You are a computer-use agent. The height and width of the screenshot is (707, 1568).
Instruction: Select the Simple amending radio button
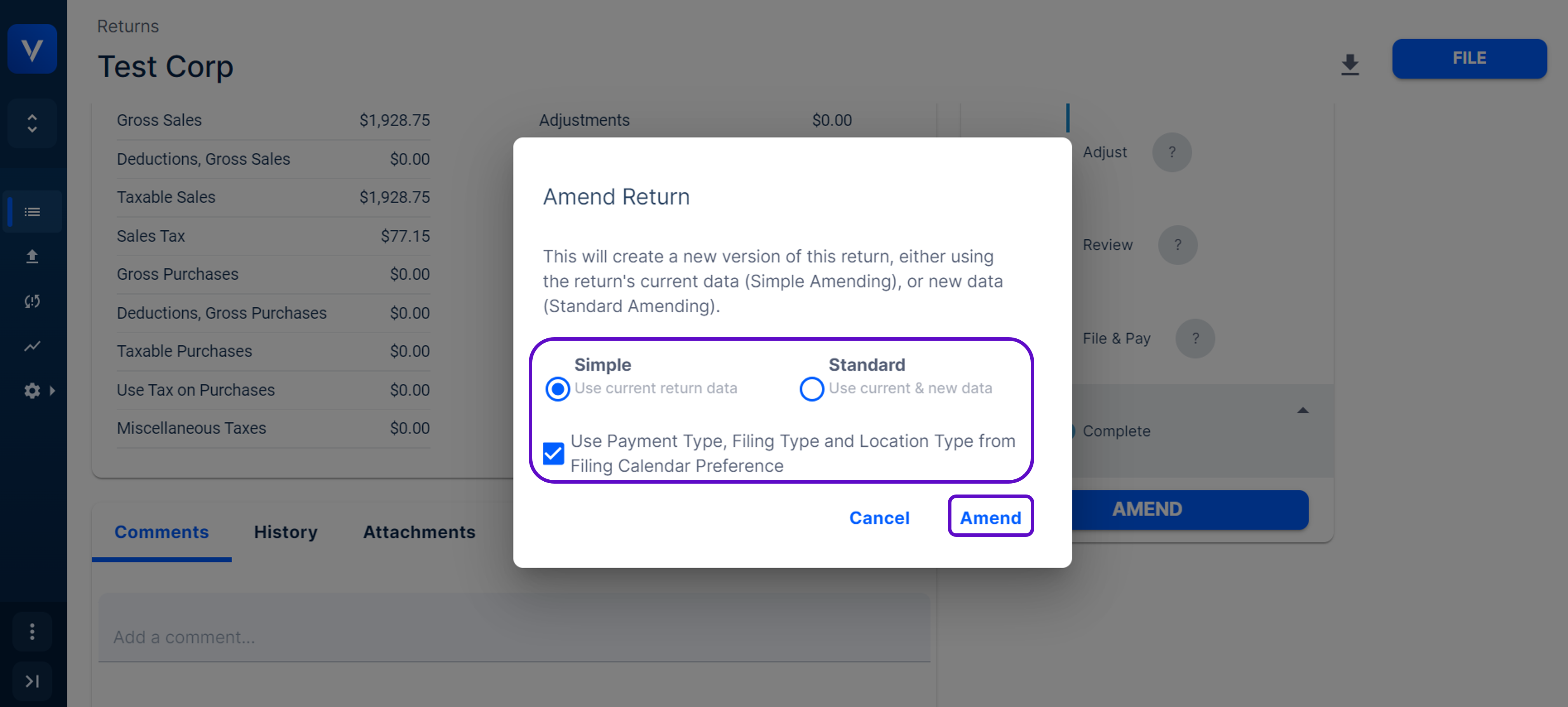tap(557, 389)
